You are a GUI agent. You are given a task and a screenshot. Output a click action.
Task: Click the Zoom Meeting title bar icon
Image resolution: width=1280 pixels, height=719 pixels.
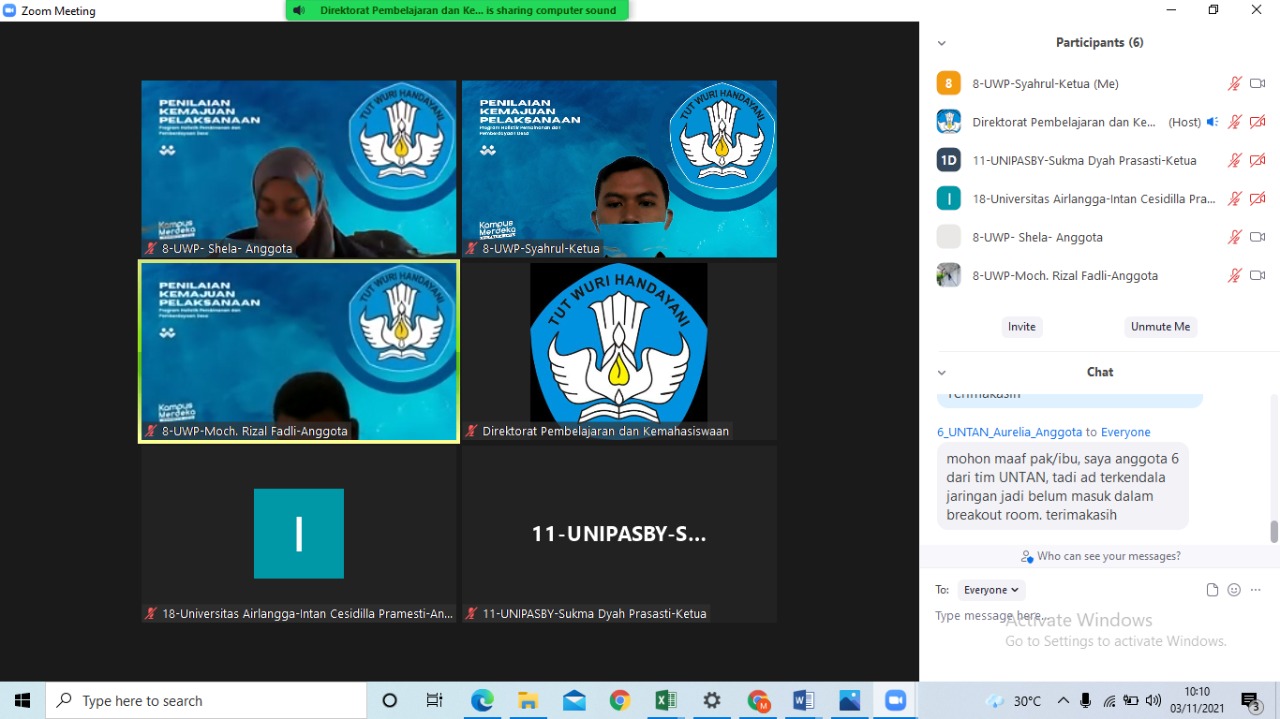click(10, 11)
